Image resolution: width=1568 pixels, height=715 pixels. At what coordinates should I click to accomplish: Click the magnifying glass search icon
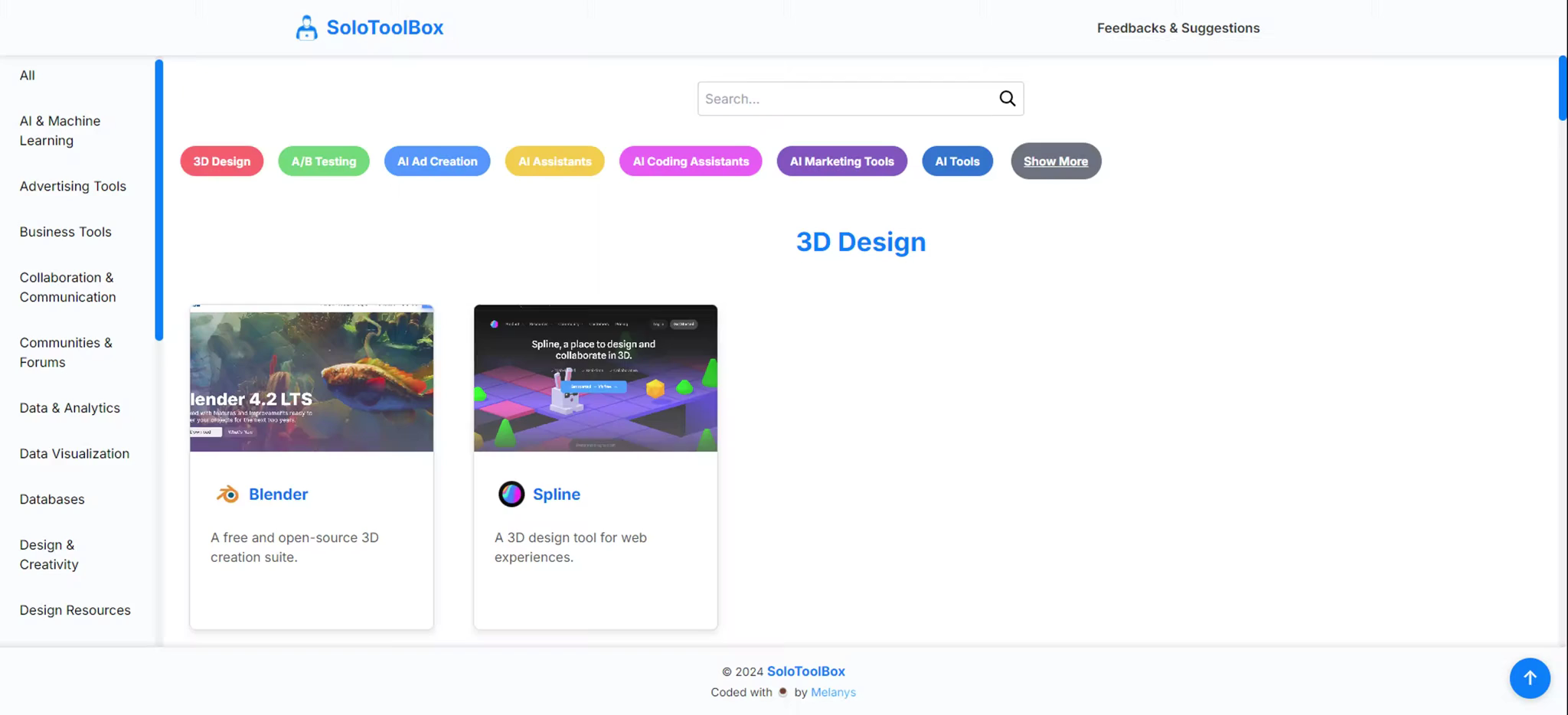1007,99
